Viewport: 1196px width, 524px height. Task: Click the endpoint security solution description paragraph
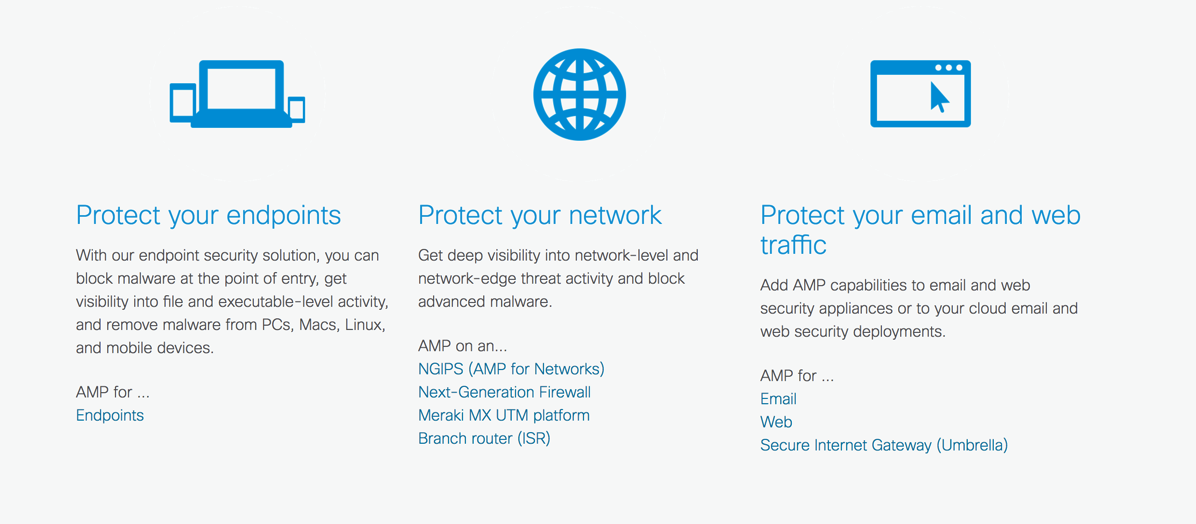pos(232,302)
